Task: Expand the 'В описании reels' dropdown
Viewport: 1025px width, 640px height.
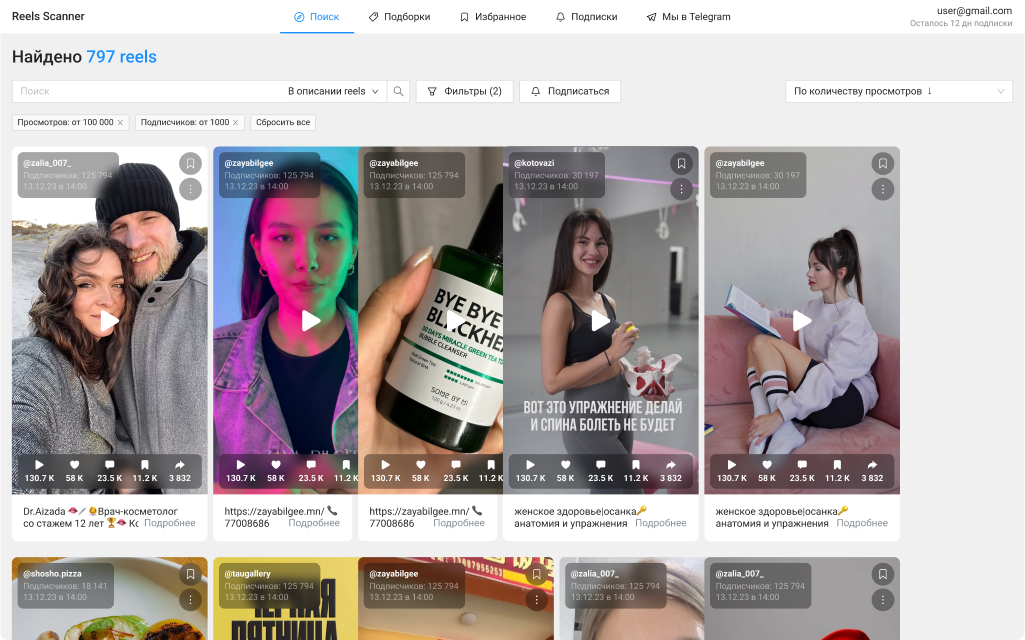Action: click(334, 91)
